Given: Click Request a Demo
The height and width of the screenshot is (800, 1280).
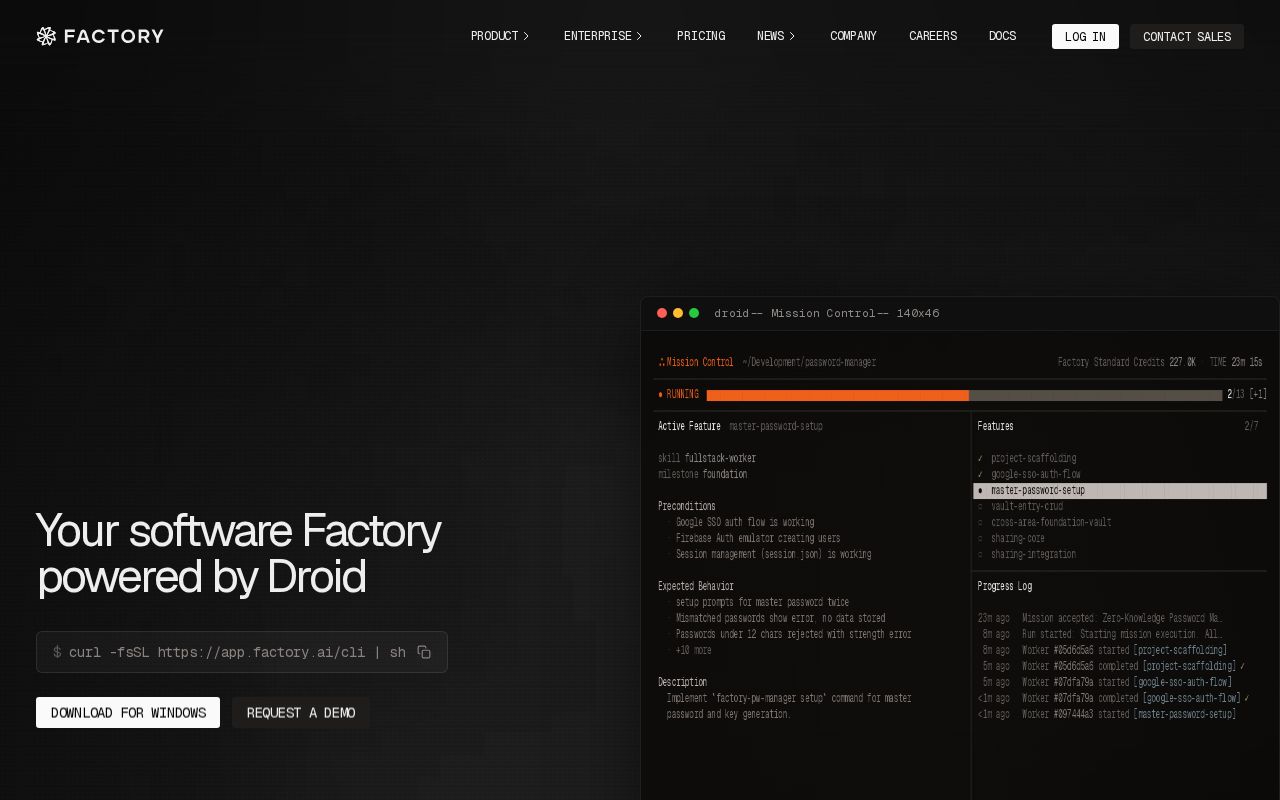Looking at the screenshot, I should (x=301, y=712).
